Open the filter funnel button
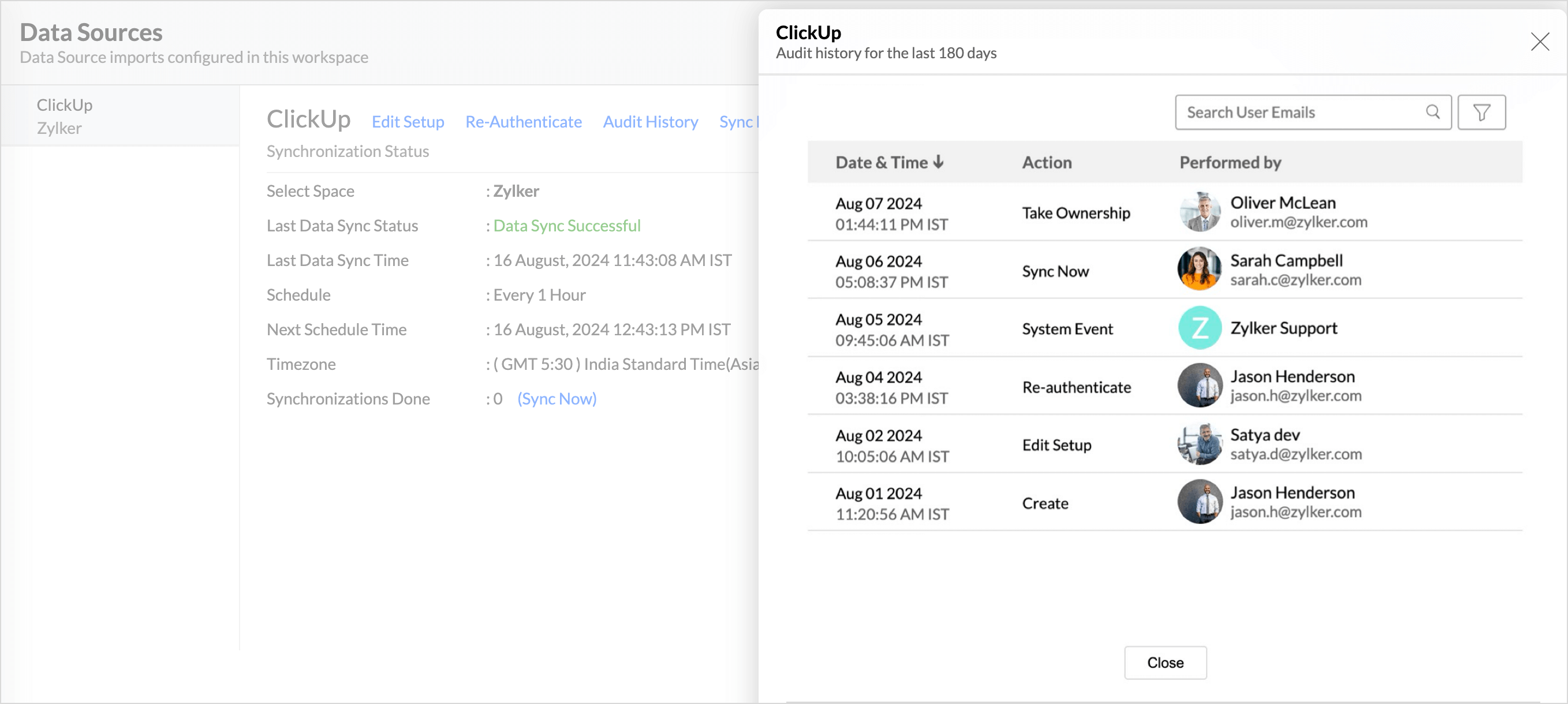The image size is (1568, 704). [x=1481, y=112]
